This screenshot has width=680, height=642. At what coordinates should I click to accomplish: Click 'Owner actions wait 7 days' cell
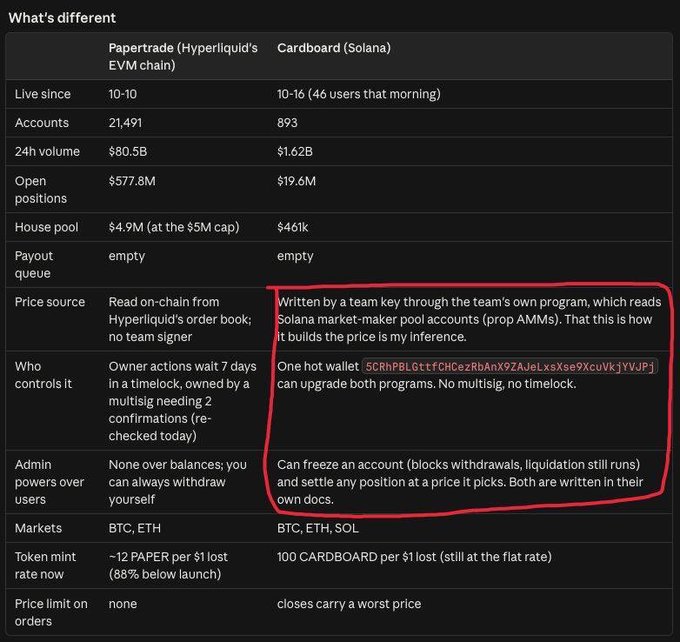183,401
